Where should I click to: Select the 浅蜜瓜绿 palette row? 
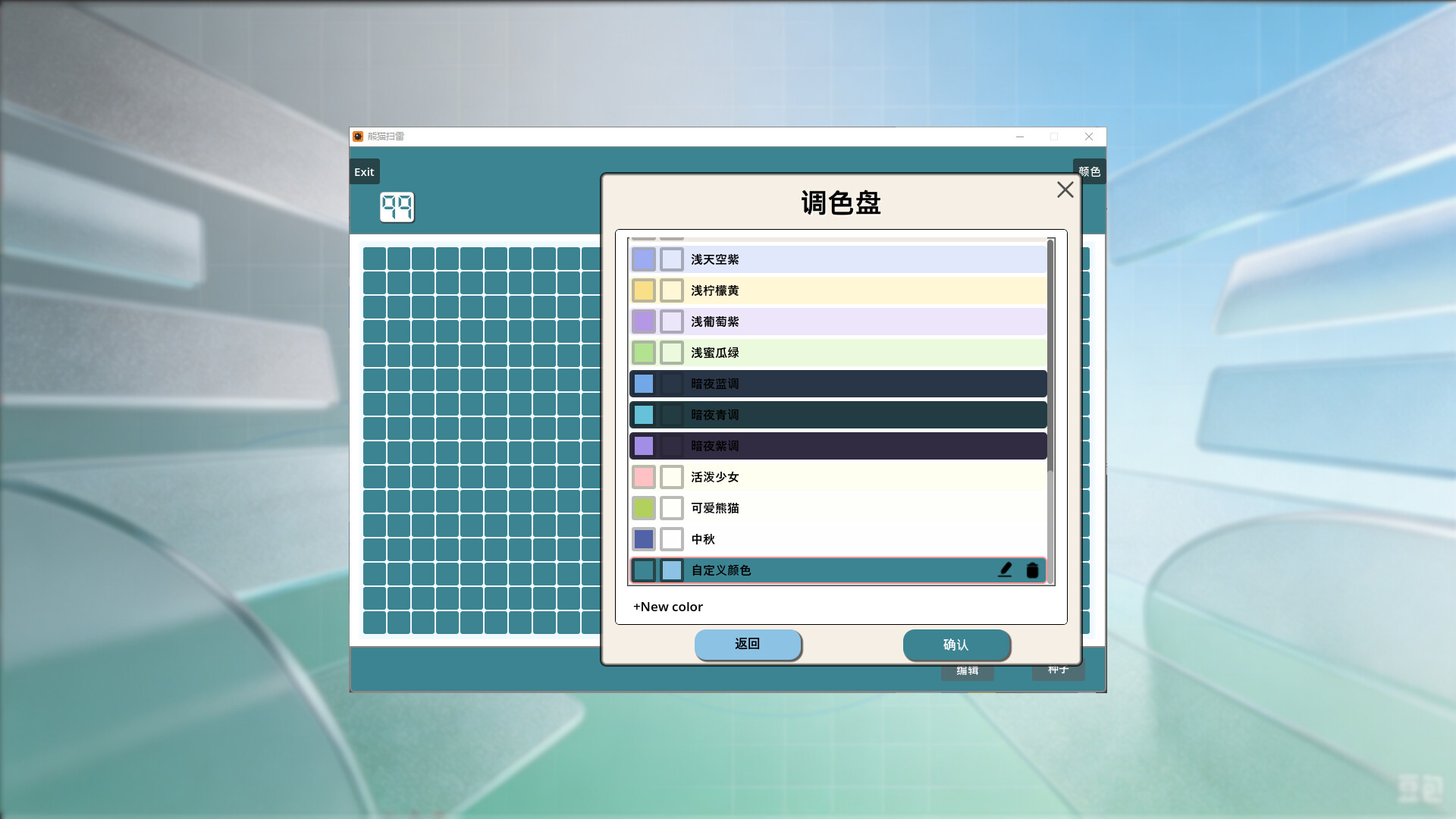point(838,353)
